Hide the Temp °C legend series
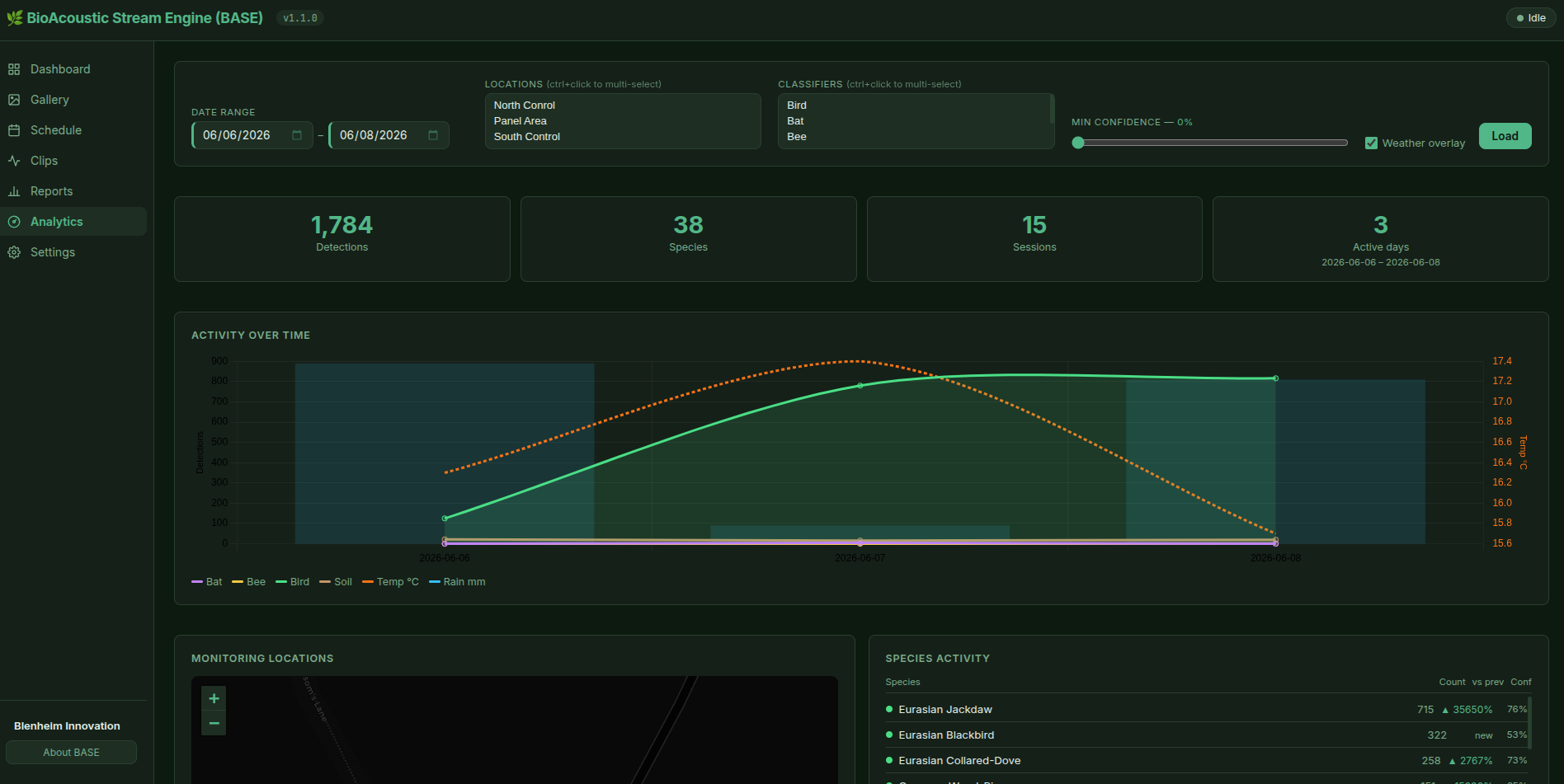Image resolution: width=1564 pixels, height=784 pixels. [x=391, y=582]
